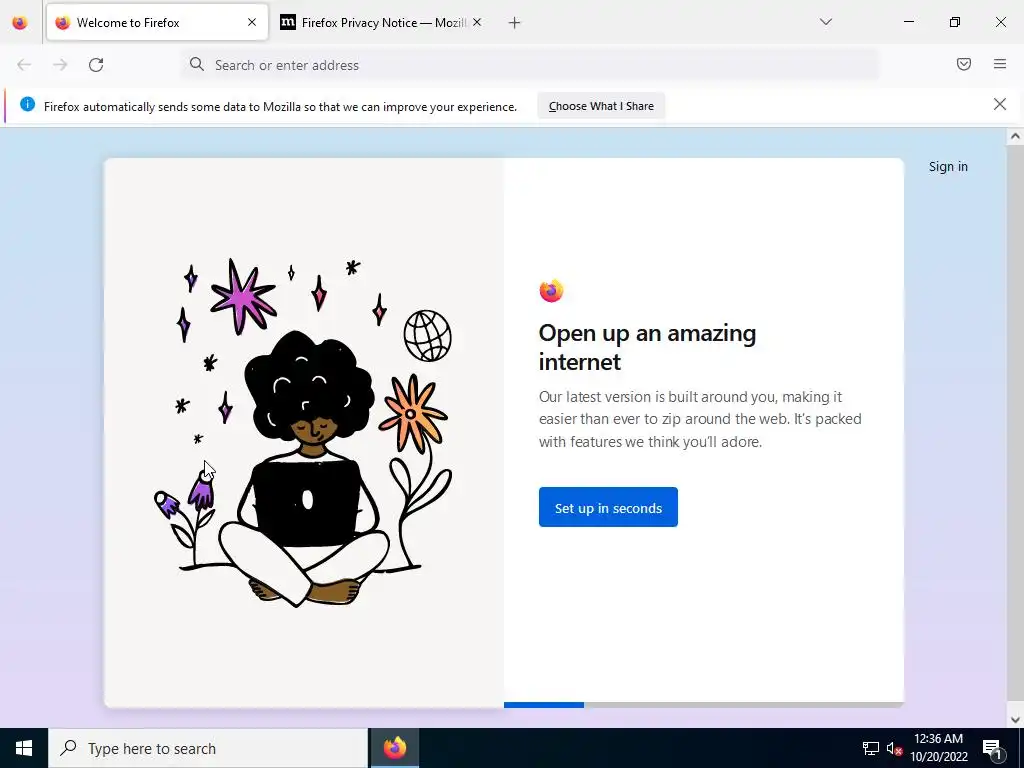Image resolution: width=1024 pixels, height=768 pixels.
Task: Expand the list all tabs chevron
Action: tap(825, 22)
